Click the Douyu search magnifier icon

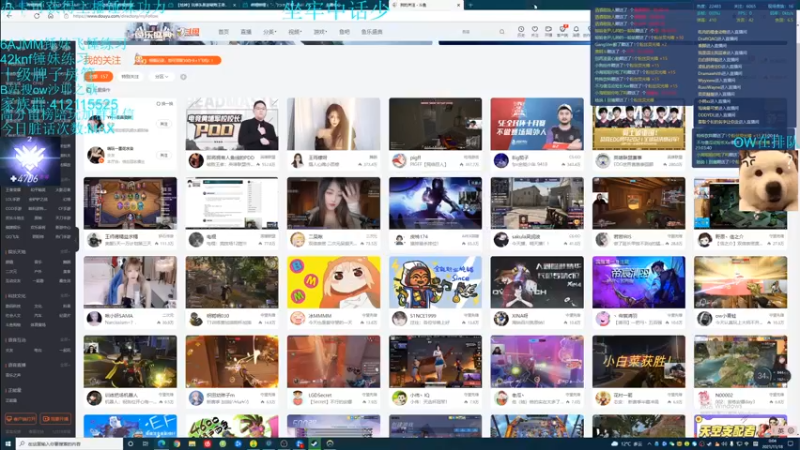(x=502, y=32)
